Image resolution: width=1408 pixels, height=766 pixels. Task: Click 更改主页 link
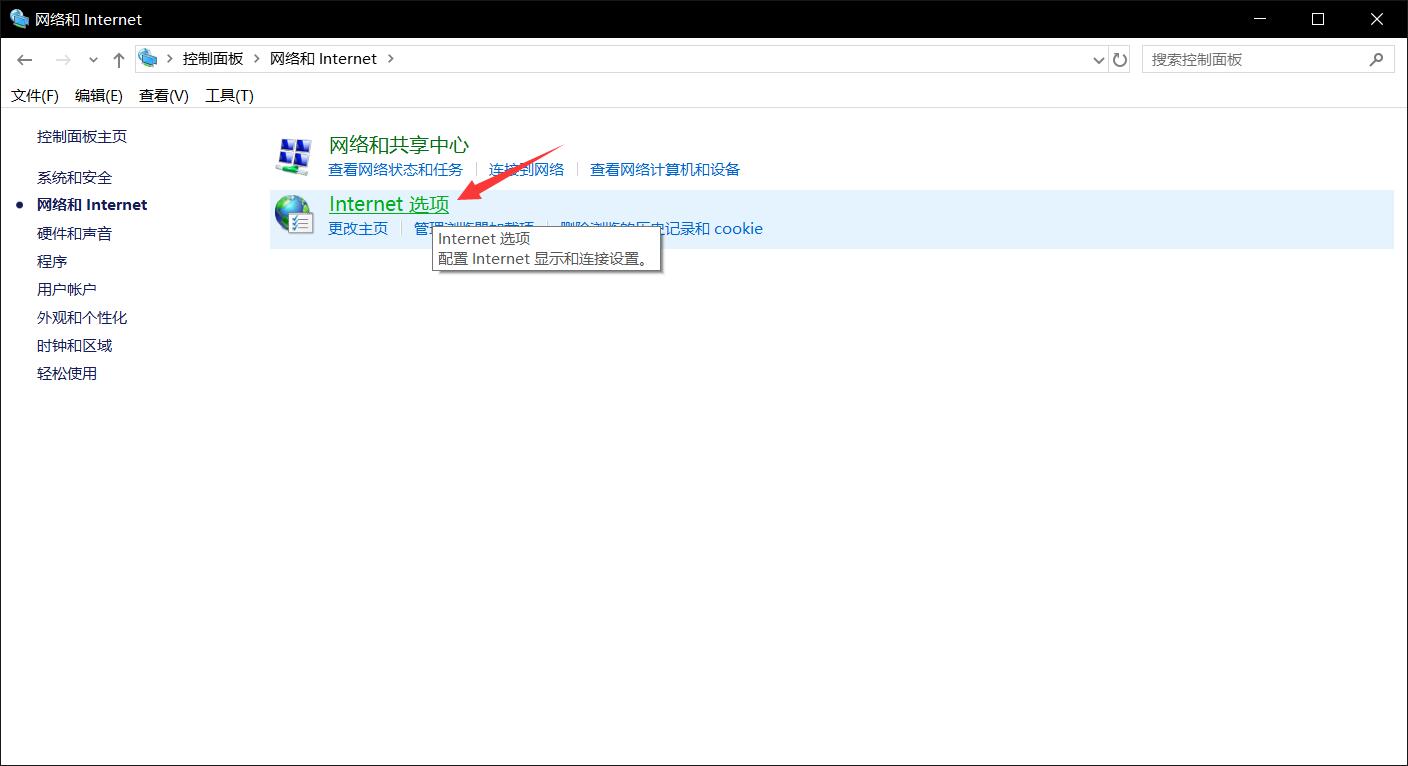358,229
